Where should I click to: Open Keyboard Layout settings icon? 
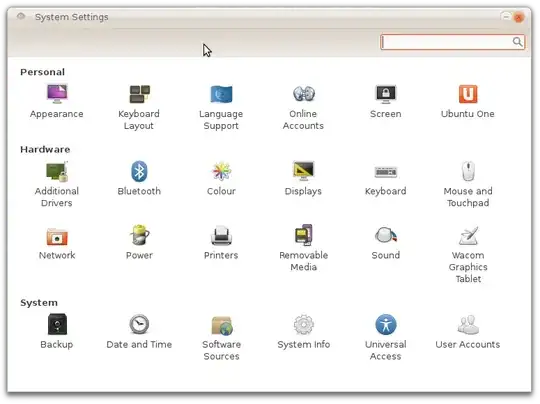coord(139,94)
